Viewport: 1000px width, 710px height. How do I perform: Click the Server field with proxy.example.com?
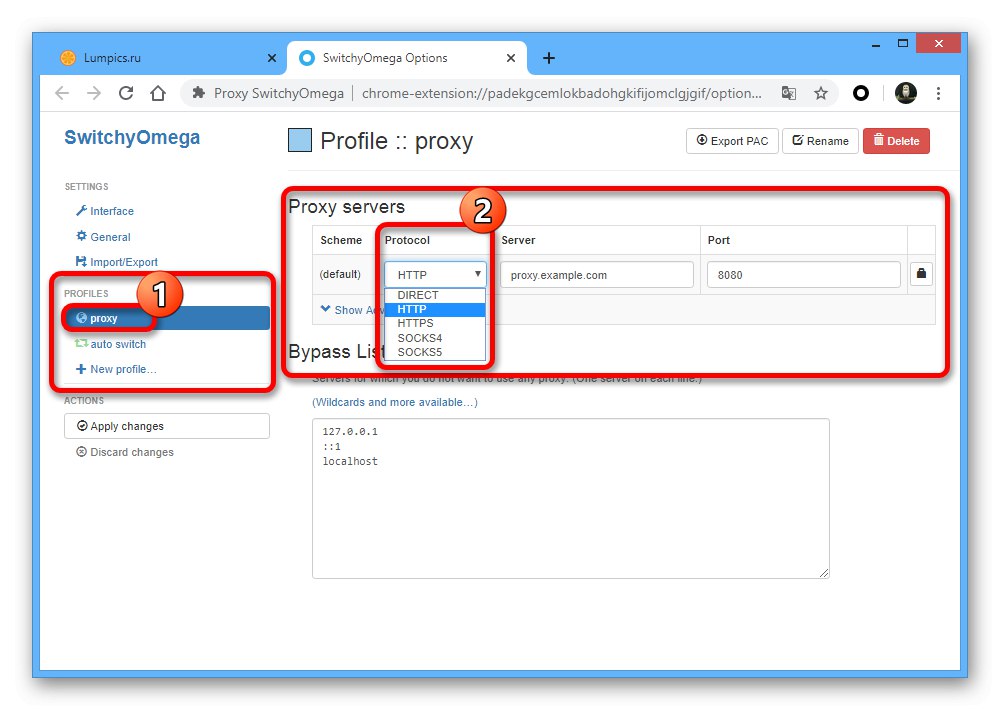[597, 275]
